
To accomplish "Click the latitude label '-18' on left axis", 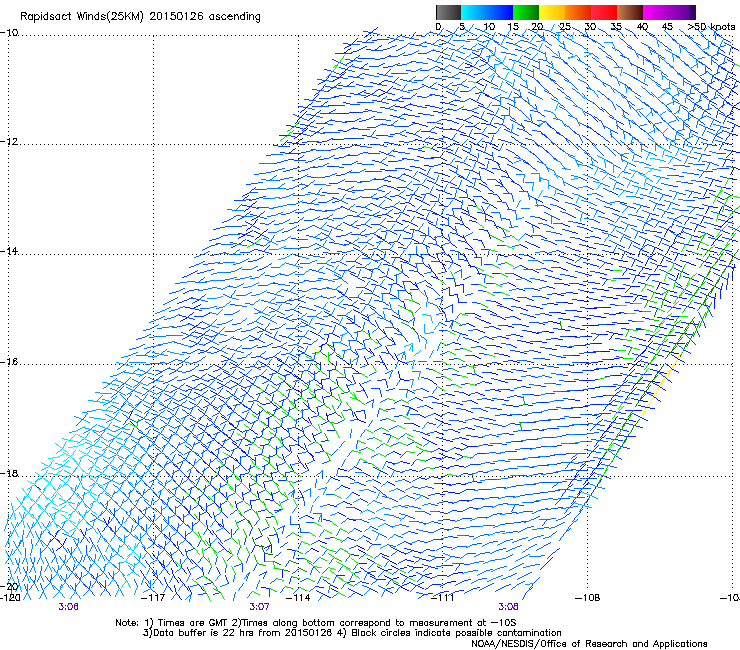I will point(9,473).
